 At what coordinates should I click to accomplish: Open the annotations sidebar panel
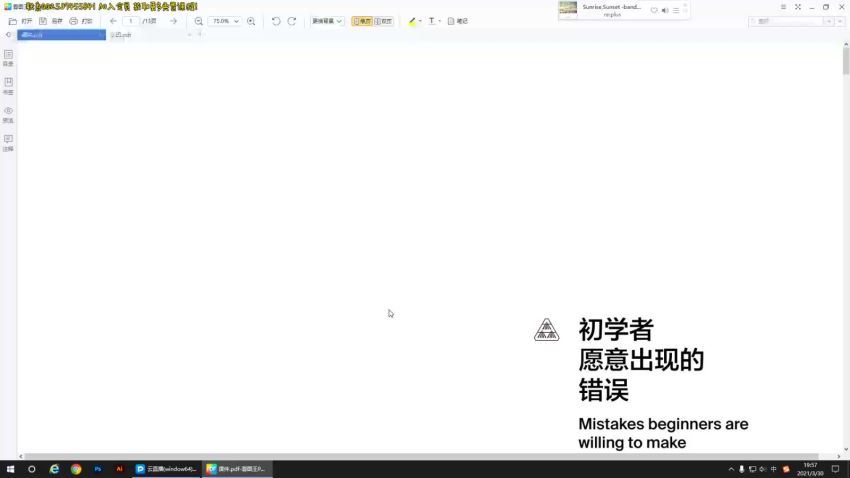[x=8, y=143]
